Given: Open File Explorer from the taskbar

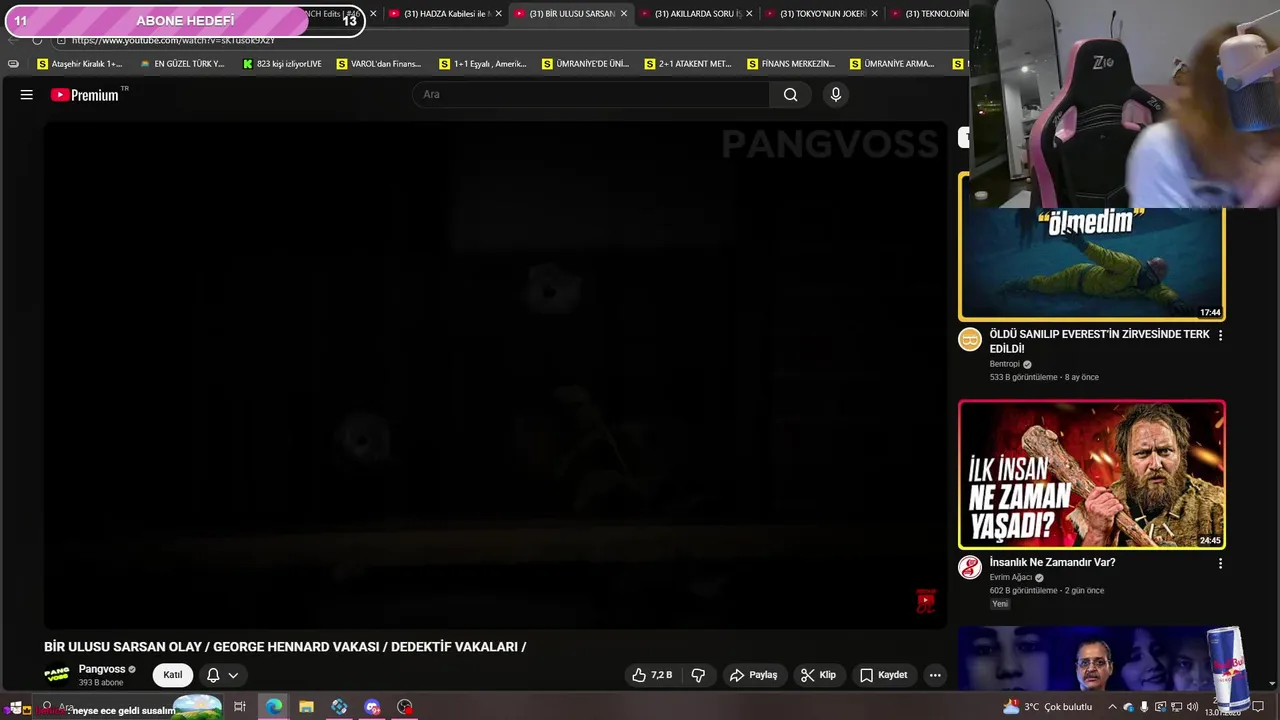Looking at the screenshot, I should tap(306, 707).
